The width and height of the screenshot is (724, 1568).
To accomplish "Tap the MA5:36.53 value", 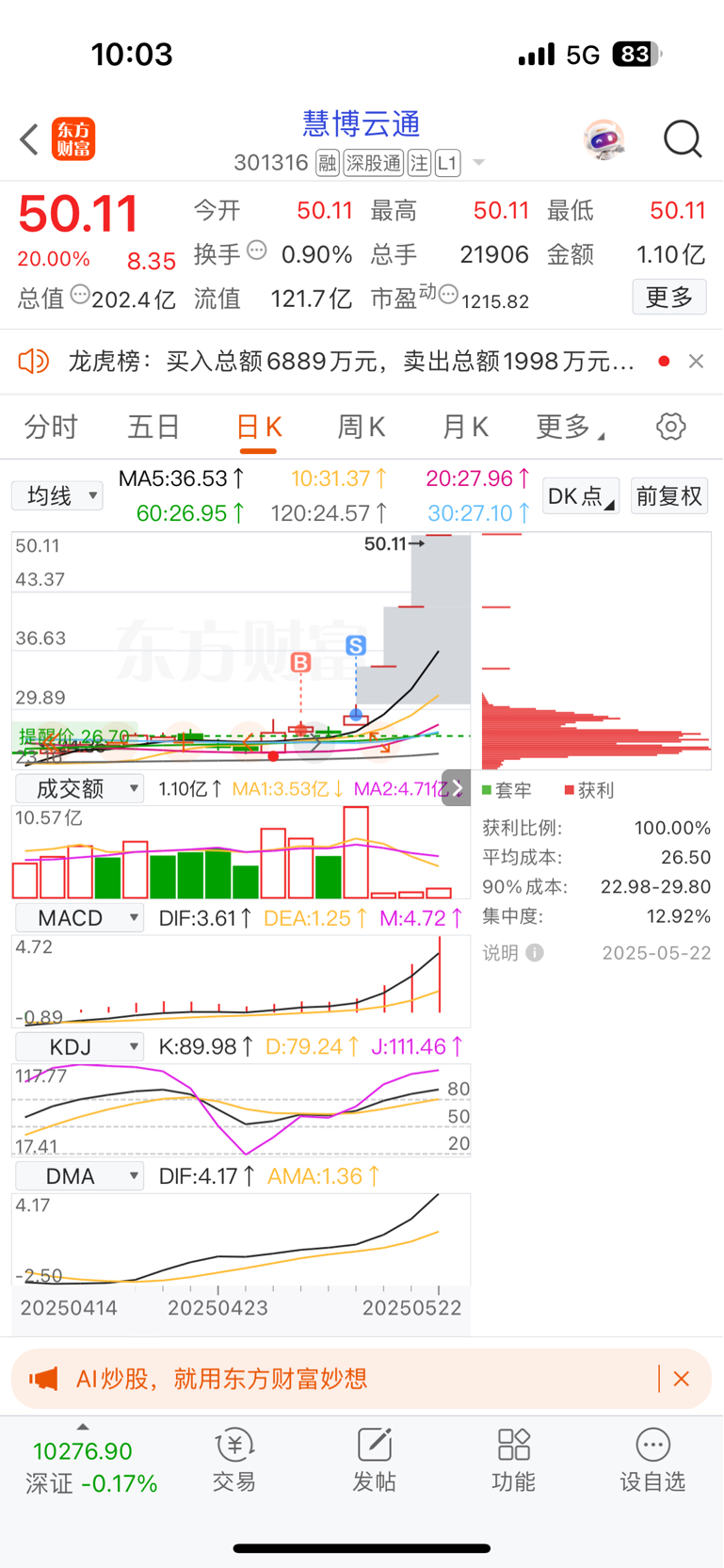I will click(x=182, y=478).
